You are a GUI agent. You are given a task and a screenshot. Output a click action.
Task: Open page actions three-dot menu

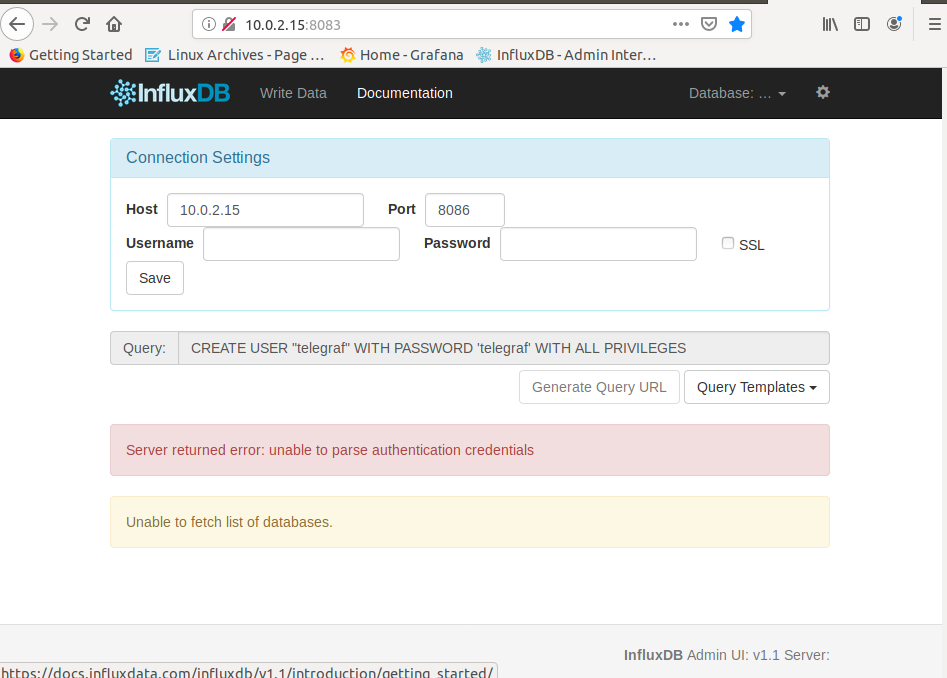click(x=681, y=24)
